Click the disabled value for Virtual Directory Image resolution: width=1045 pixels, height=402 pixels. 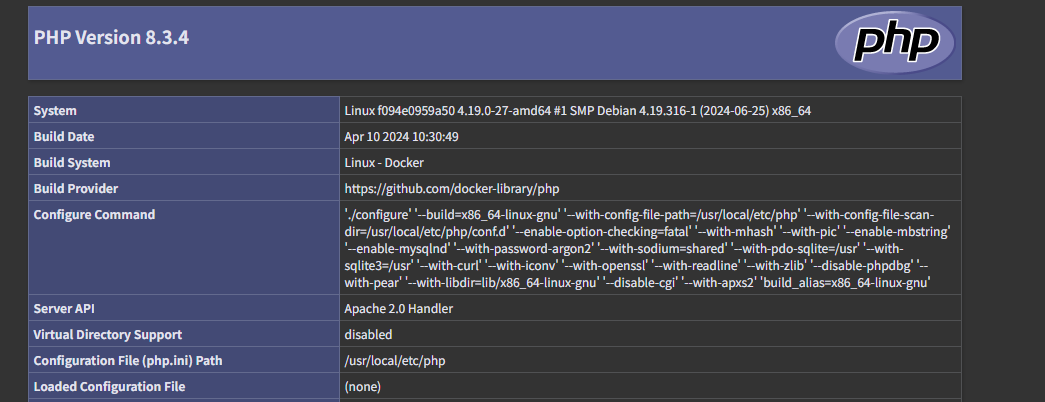(368, 335)
